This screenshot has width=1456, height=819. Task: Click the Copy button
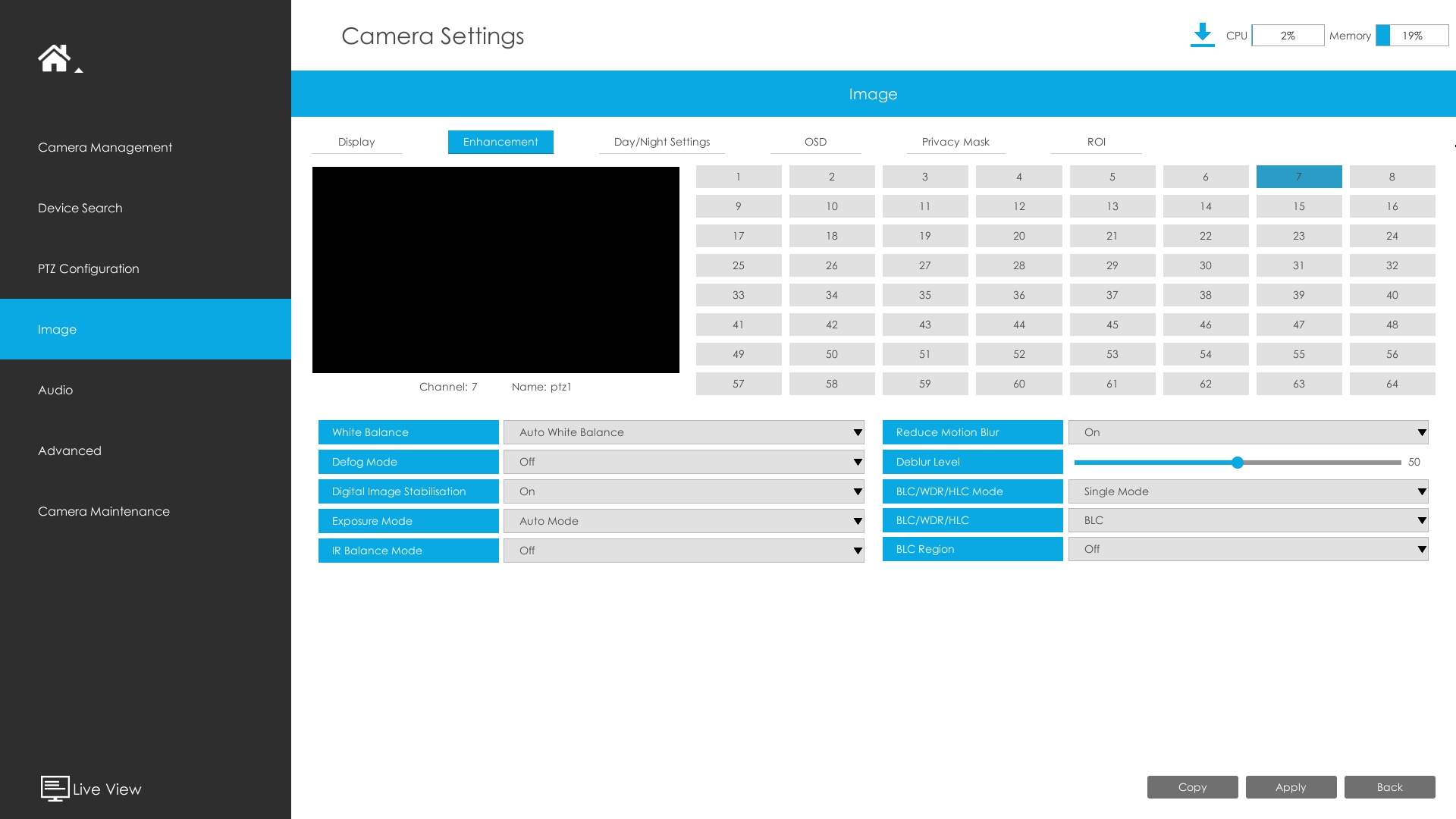1192,787
